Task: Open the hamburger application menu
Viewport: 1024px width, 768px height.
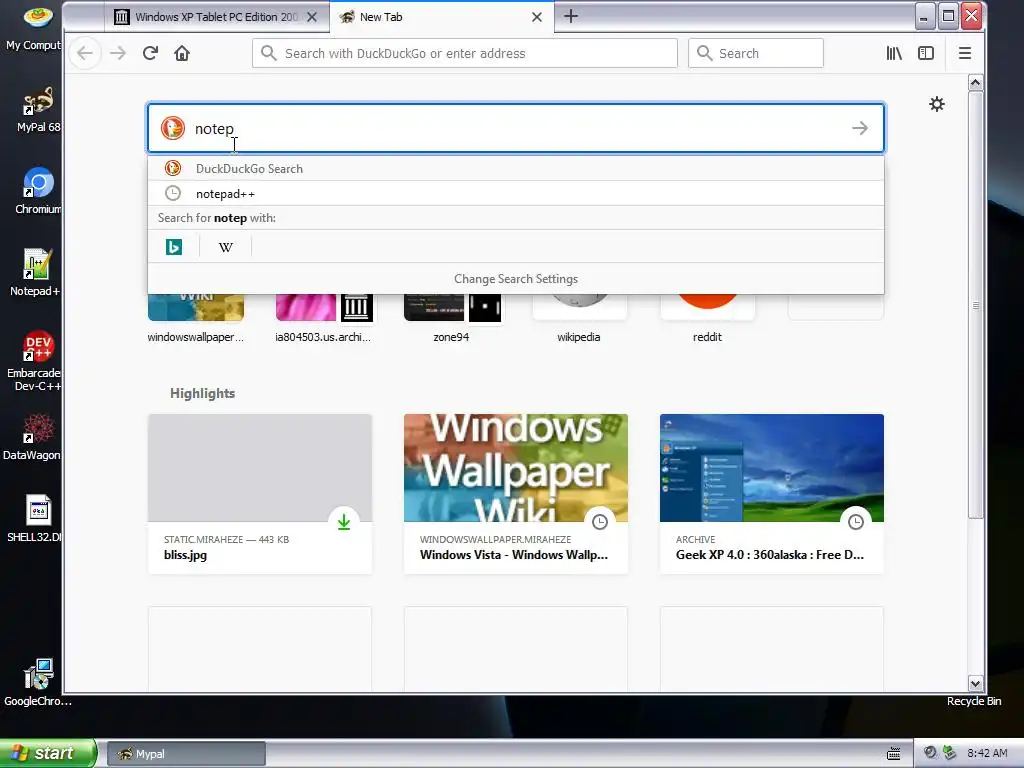Action: point(965,53)
